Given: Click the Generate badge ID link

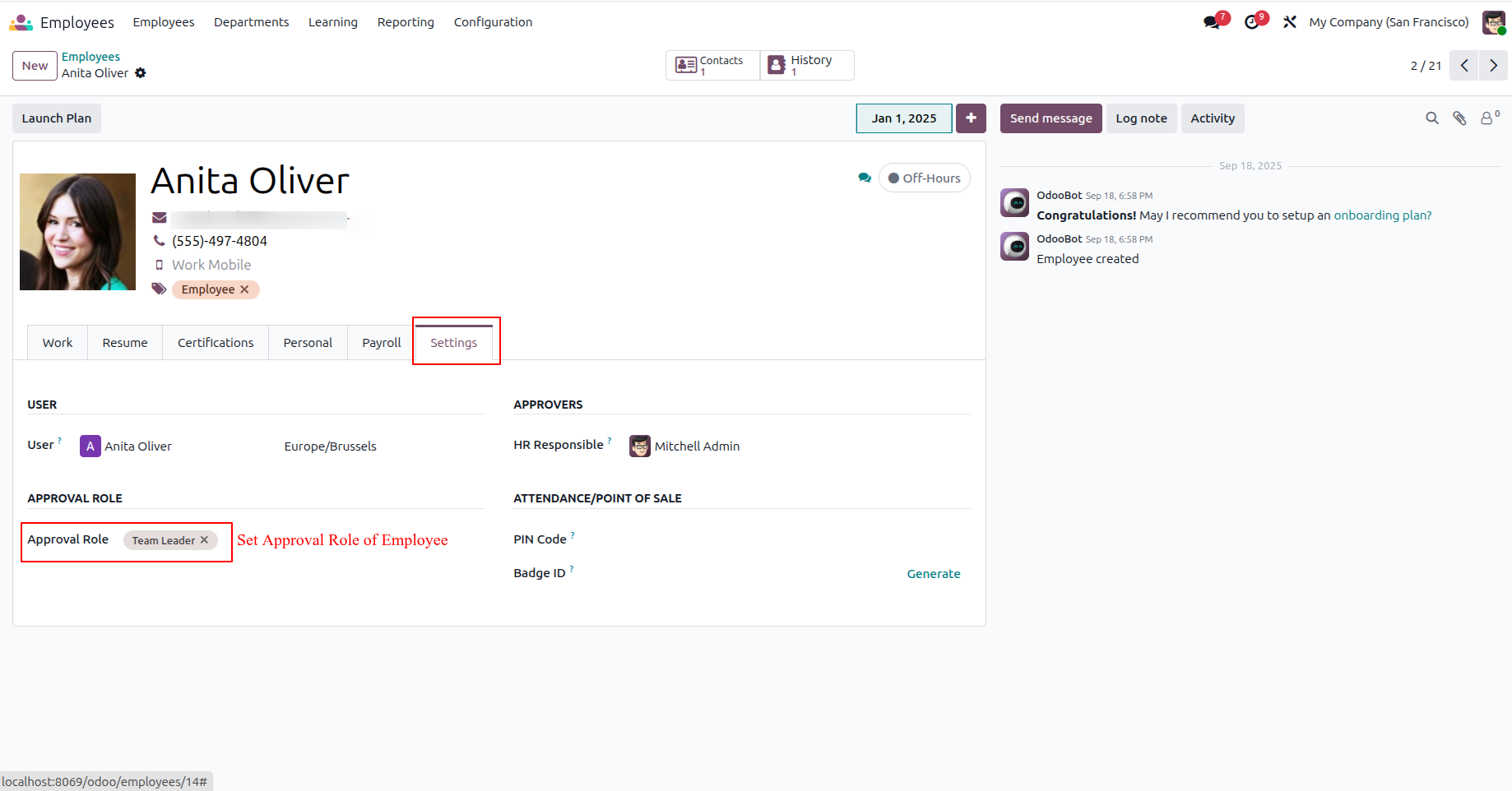Looking at the screenshot, I should 933,574.
